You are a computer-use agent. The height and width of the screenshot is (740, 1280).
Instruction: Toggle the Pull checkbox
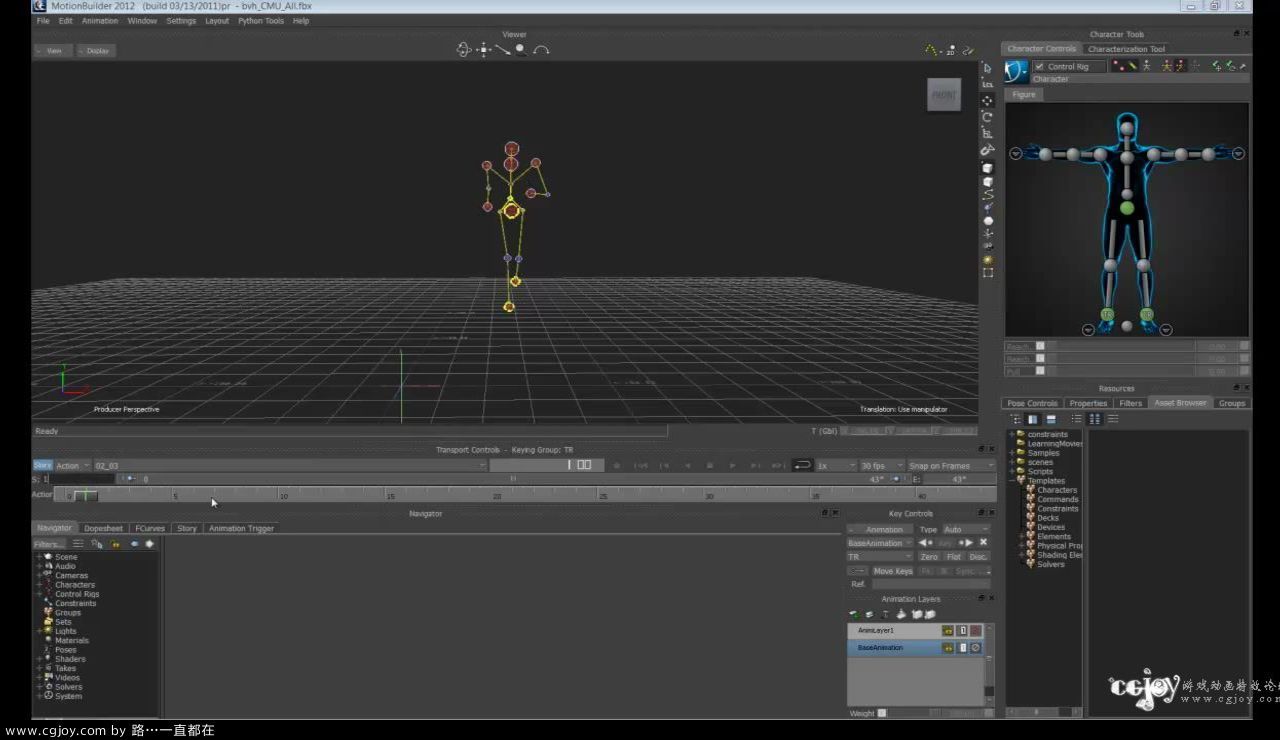(x=1040, y=371)
